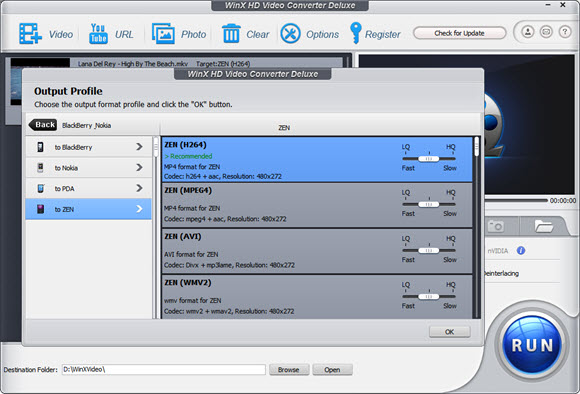The height and width of the screenshot is (394, 580).
Task: Adjust the ZEN (MPEG4) quality slider
Action: tap(429, 204)
